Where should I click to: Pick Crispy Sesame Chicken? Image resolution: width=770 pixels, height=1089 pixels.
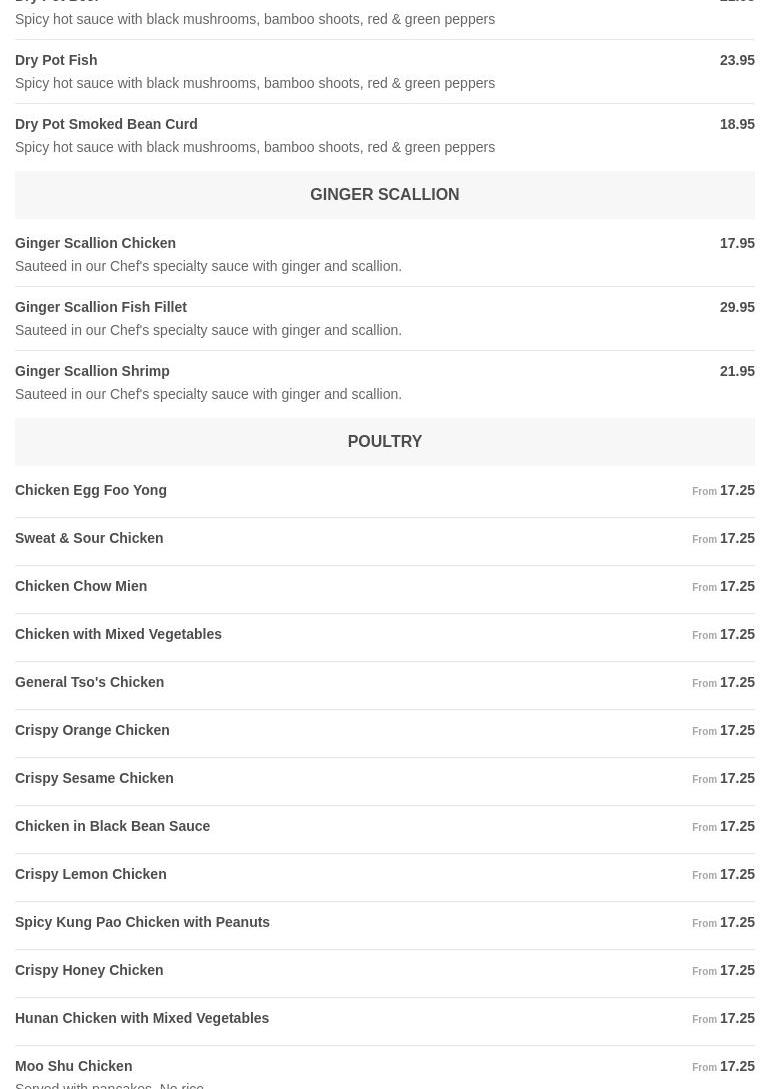[94, 778]
